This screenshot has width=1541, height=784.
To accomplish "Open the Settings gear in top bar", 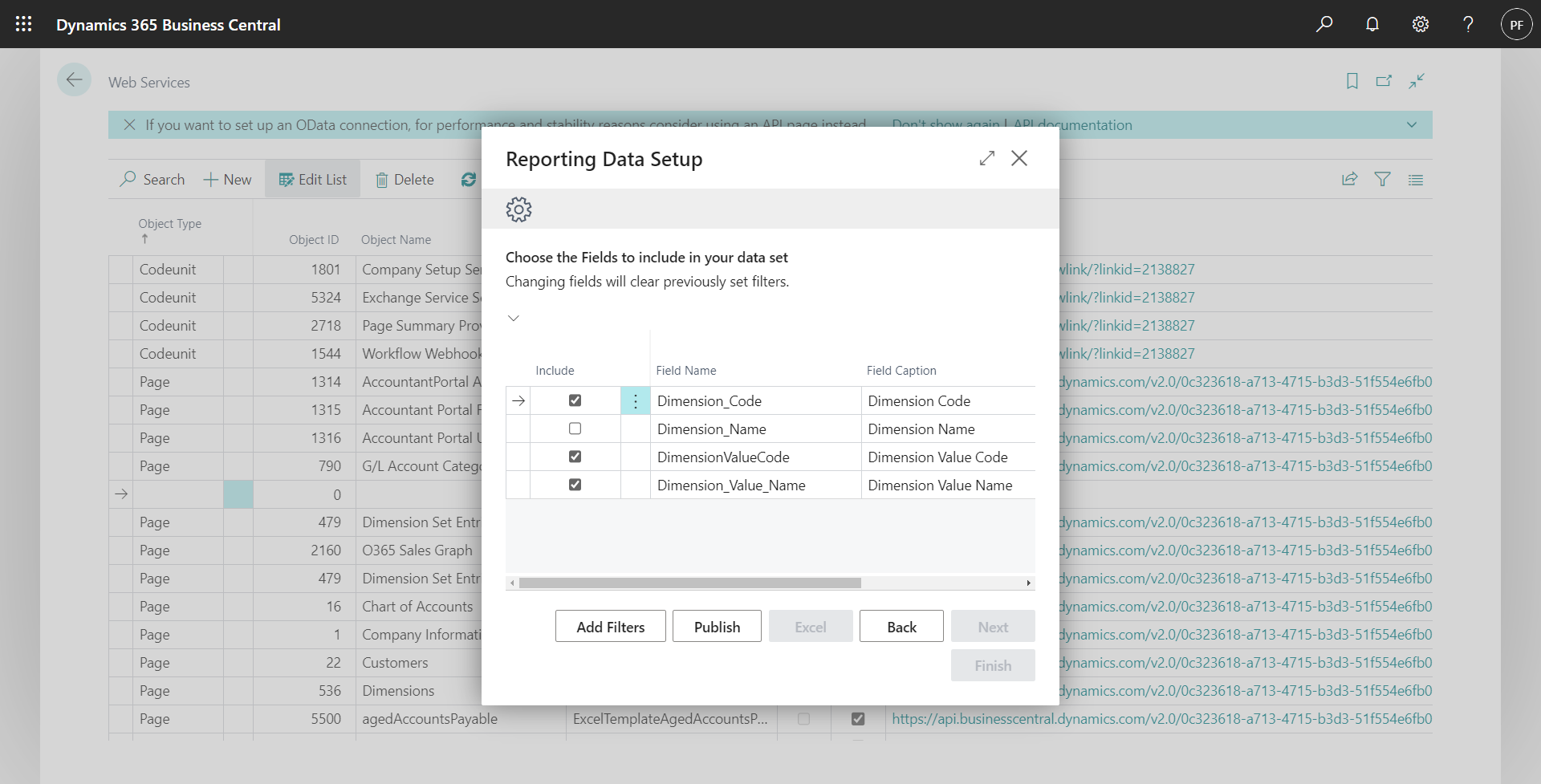I will point(1421,24).
